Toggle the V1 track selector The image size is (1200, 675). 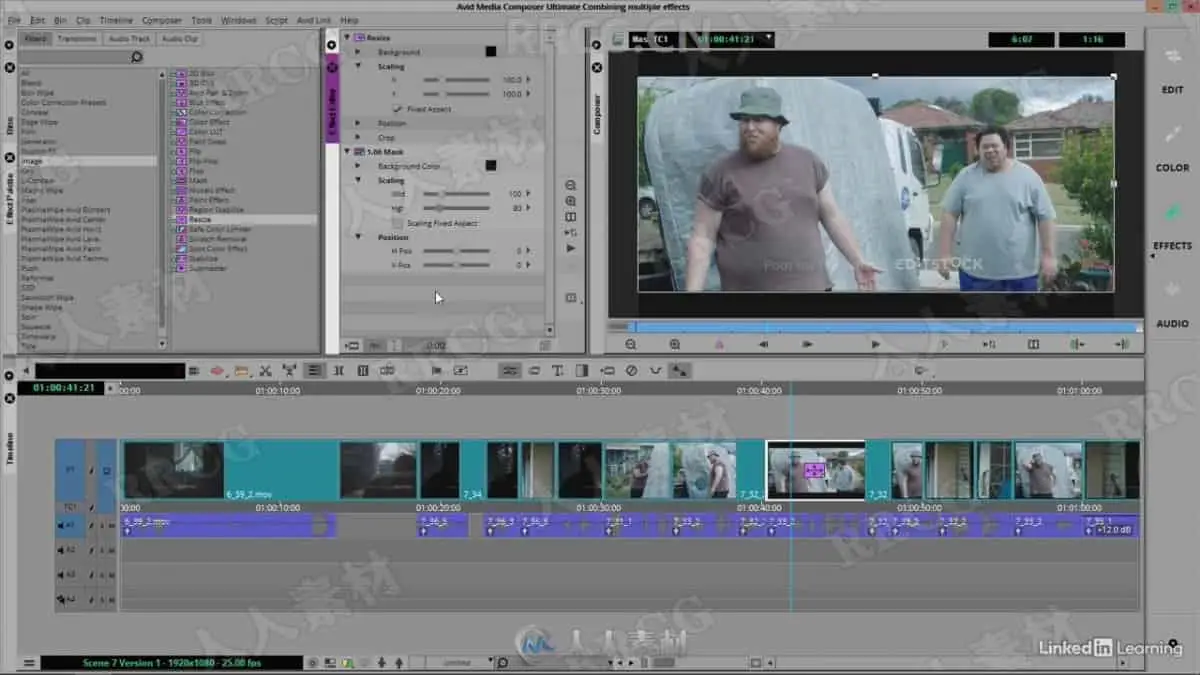pyautogui.click(x=70, y=469)
